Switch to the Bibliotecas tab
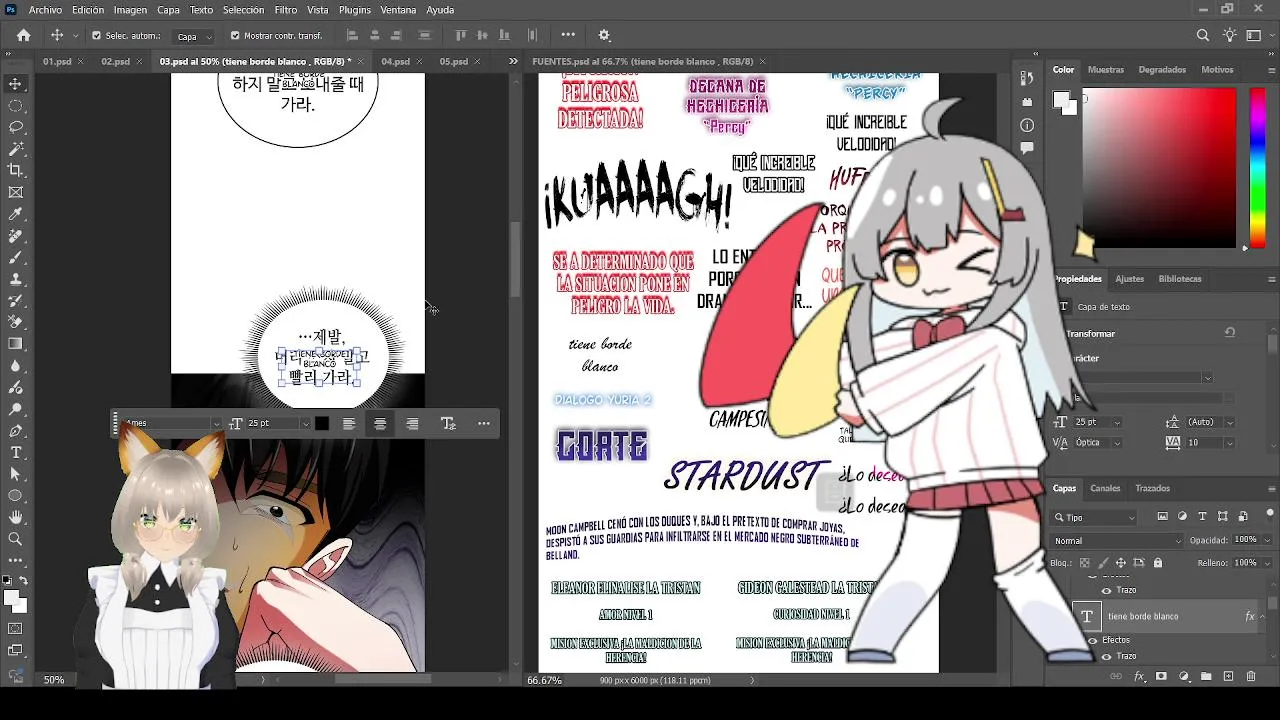This screenshot has height=720, width=1280. point(1180,279)
